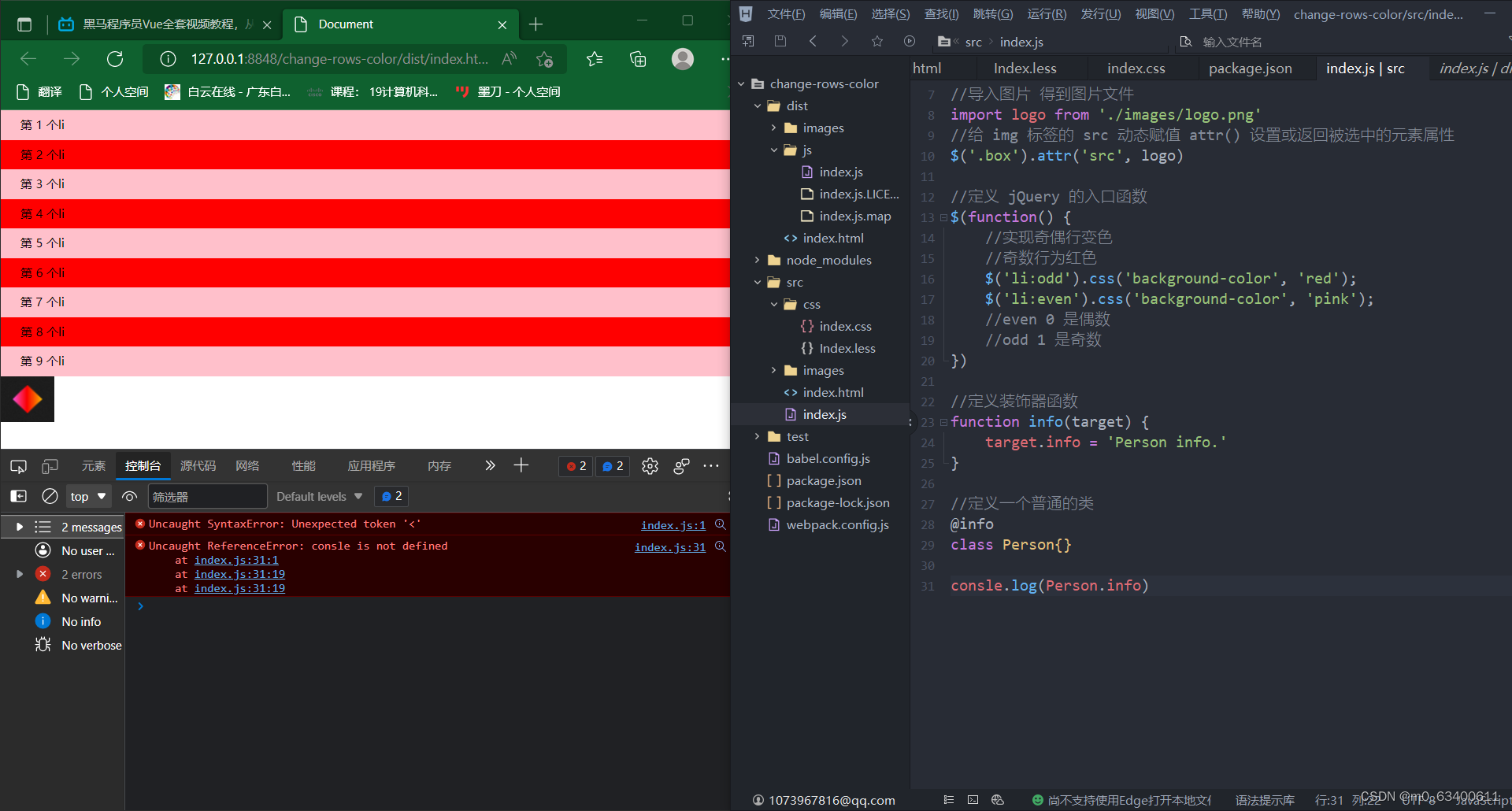Fold the $(function() block at line 13
The image size is (1512, 811).
tap(943, 218)
